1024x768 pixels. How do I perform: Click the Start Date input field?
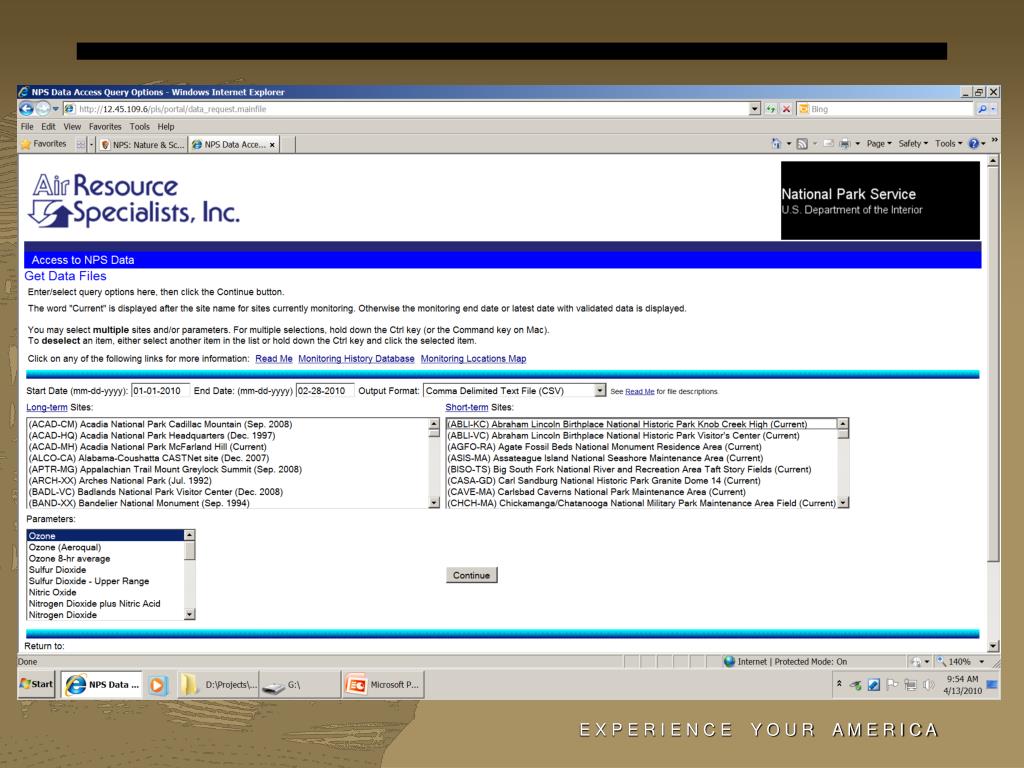pos(160,391)
